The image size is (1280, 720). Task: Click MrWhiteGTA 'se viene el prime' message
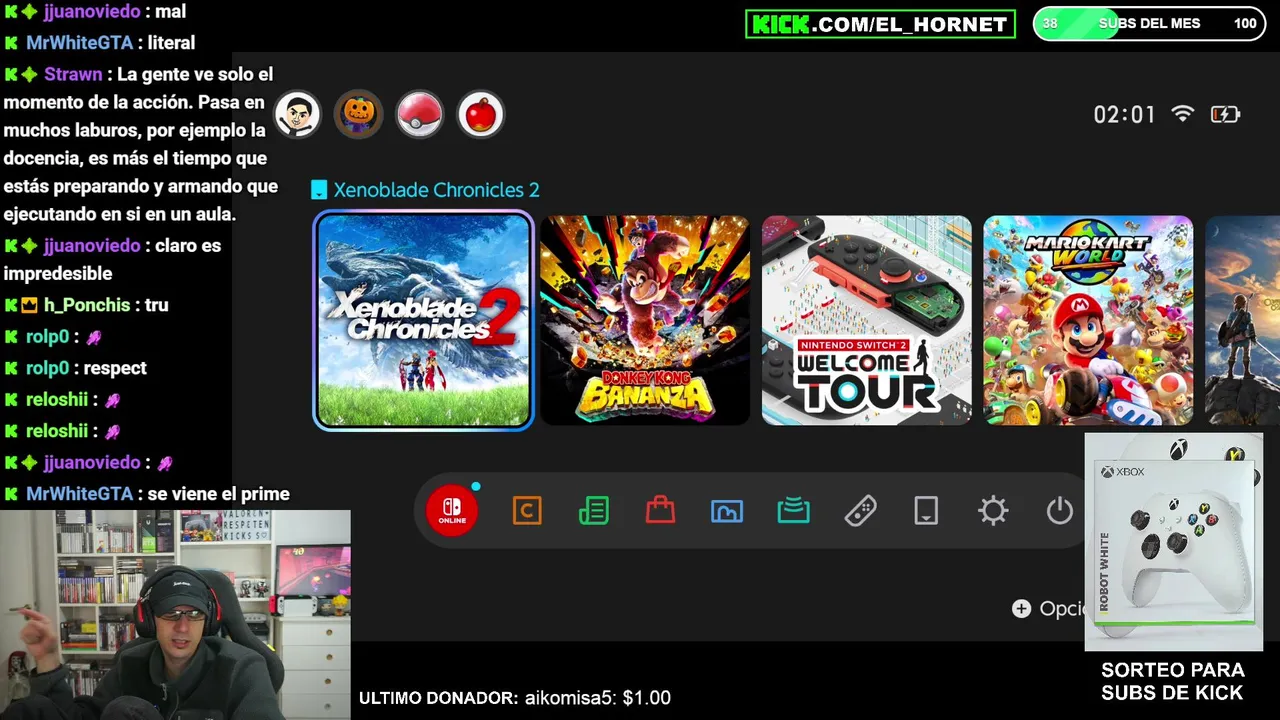[146, 493]
